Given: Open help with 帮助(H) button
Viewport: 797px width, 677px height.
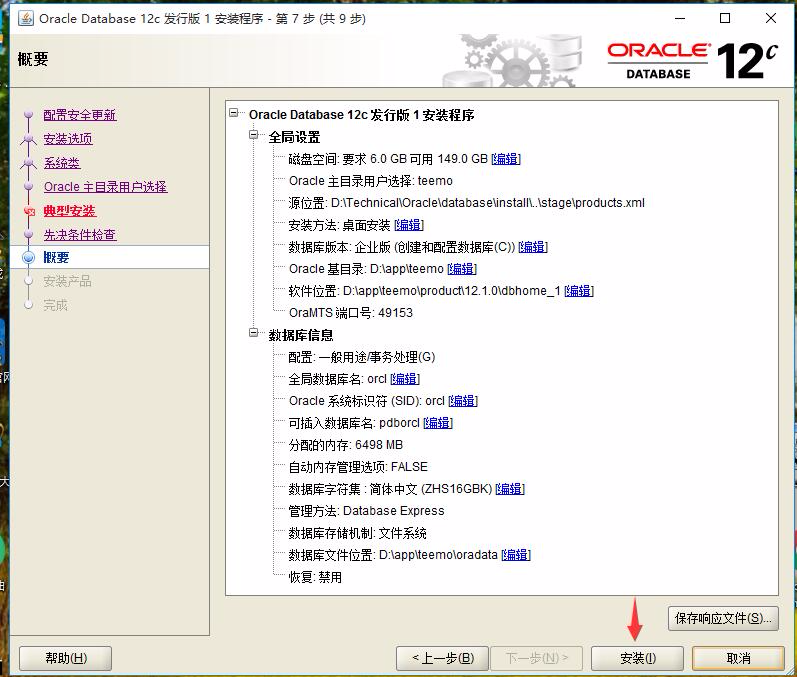Looking at the screenshot, I should (x=66, y=658).
